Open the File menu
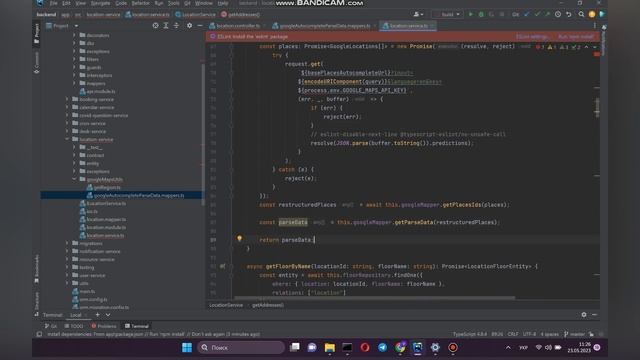640x360 pixels. point(53,3)
